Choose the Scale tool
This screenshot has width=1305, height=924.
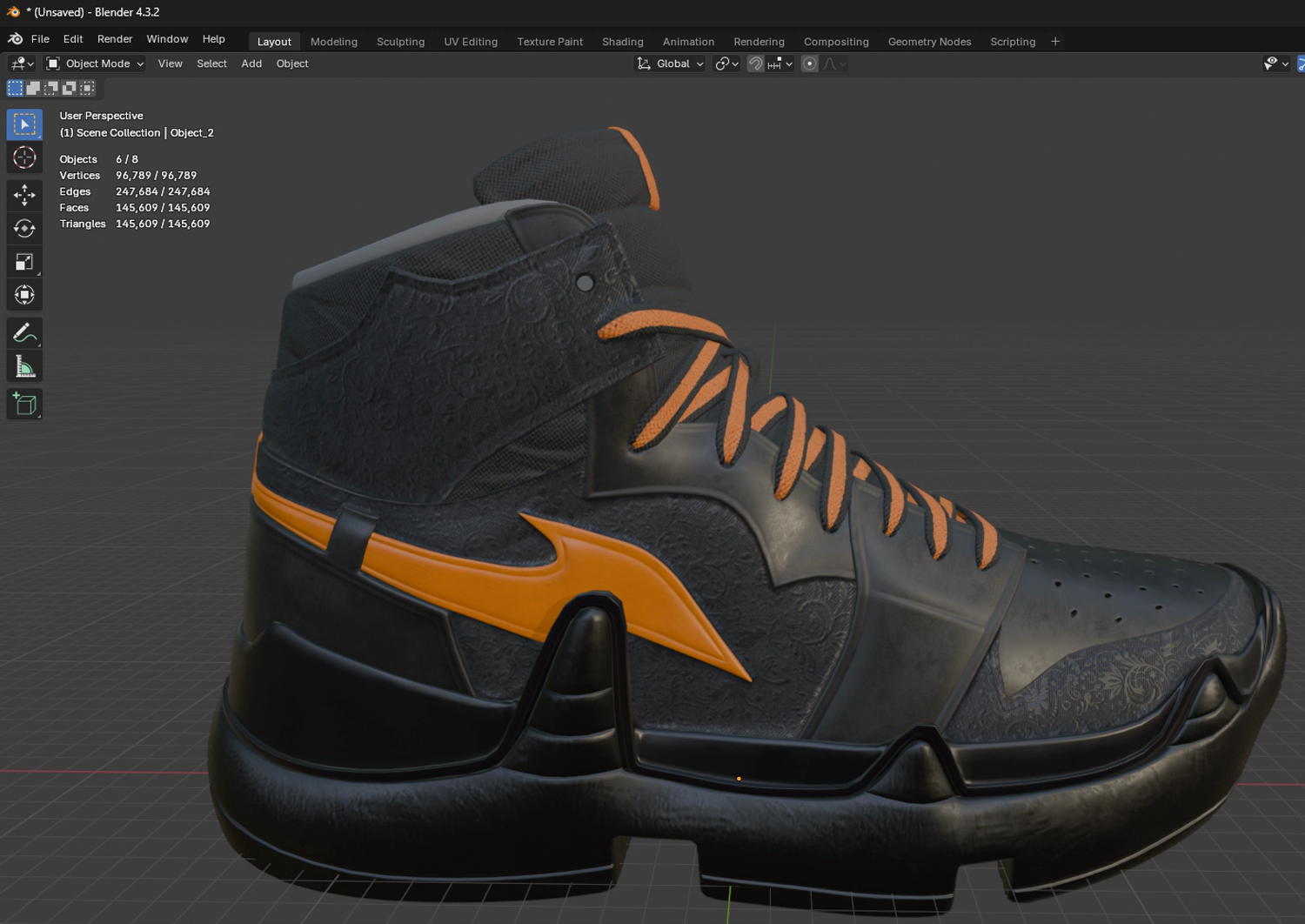24,262
